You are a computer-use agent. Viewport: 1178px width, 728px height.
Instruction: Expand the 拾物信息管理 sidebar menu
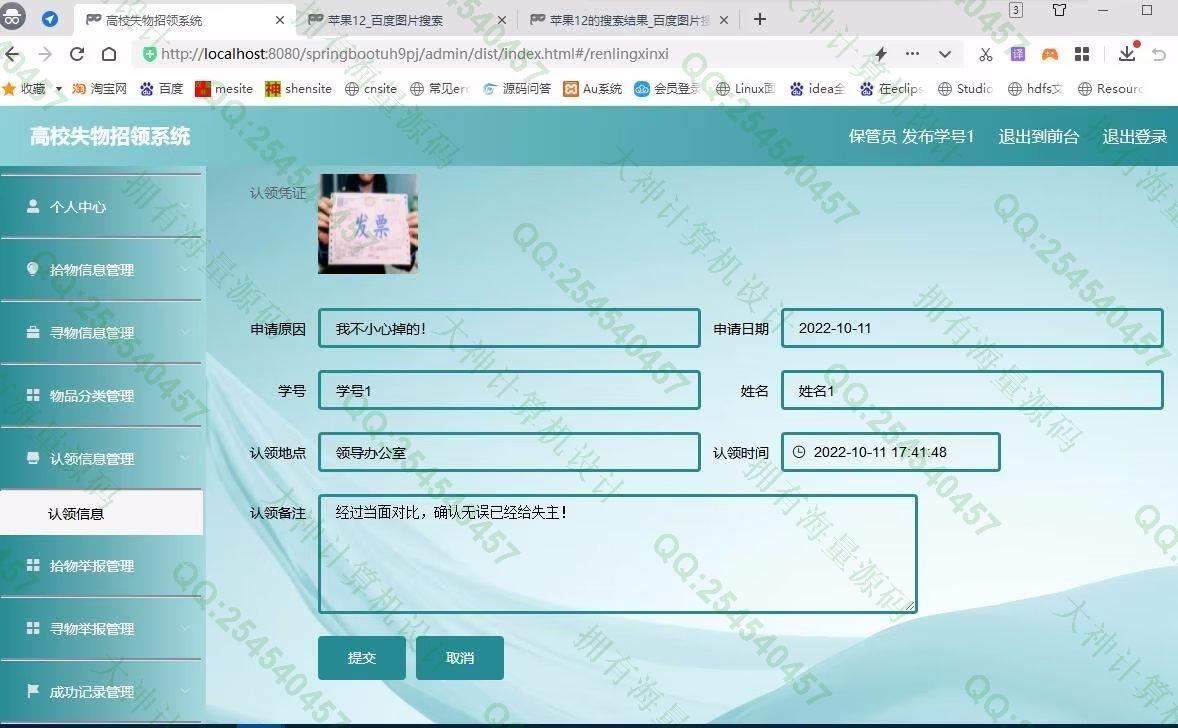pyautogui.click(x=101, y=270)
